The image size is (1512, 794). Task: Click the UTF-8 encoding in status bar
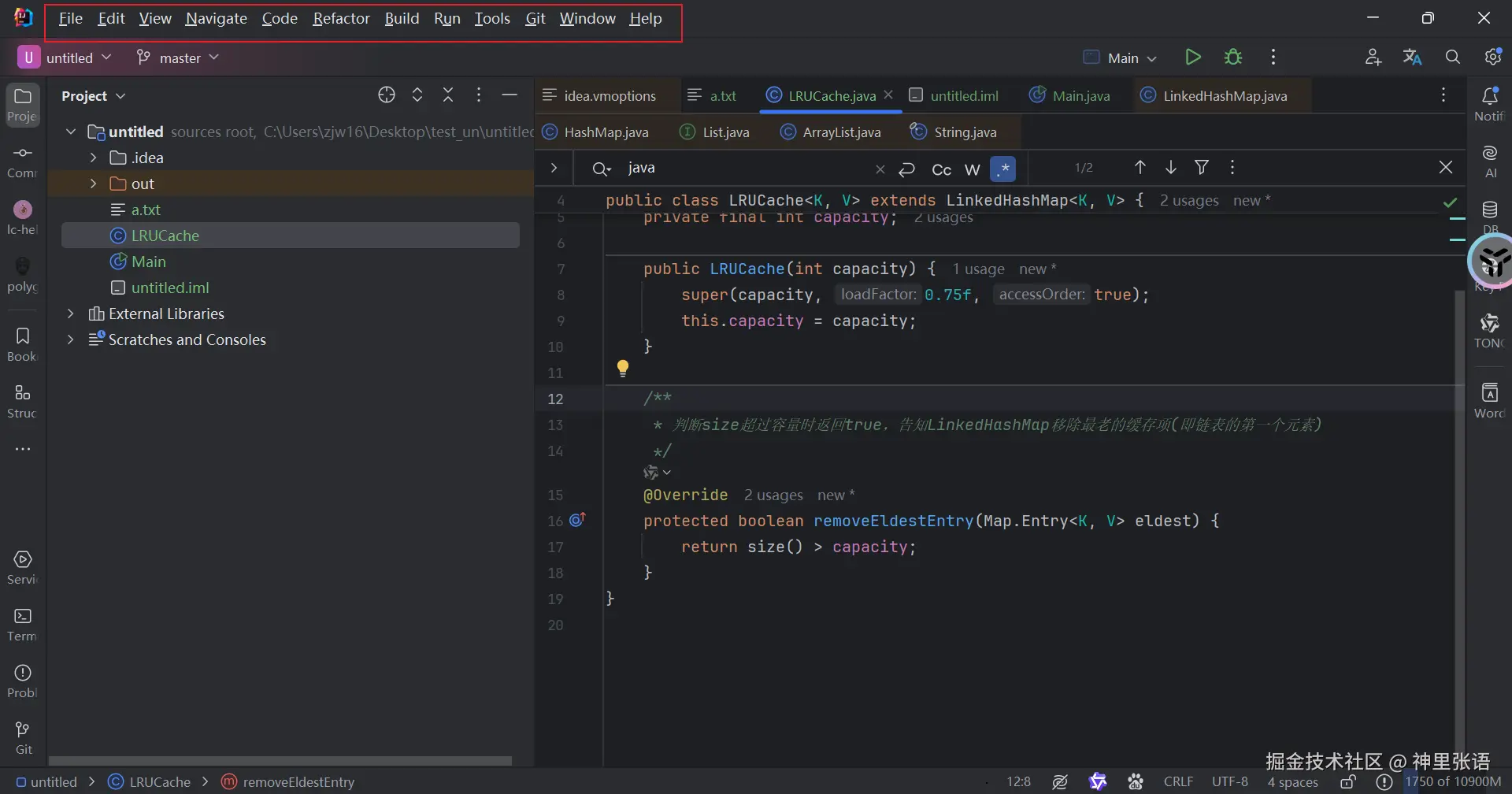point(1229,781)
